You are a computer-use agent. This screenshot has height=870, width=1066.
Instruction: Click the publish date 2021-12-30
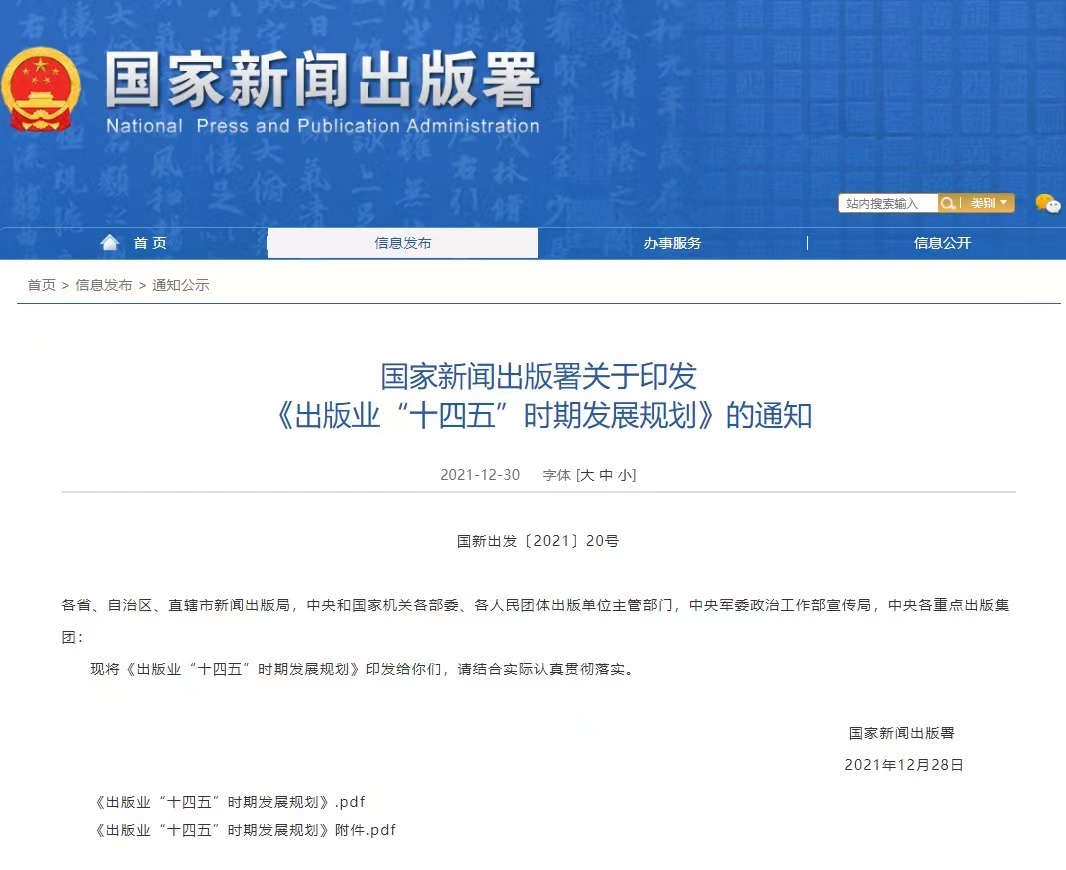coord(480,475)
